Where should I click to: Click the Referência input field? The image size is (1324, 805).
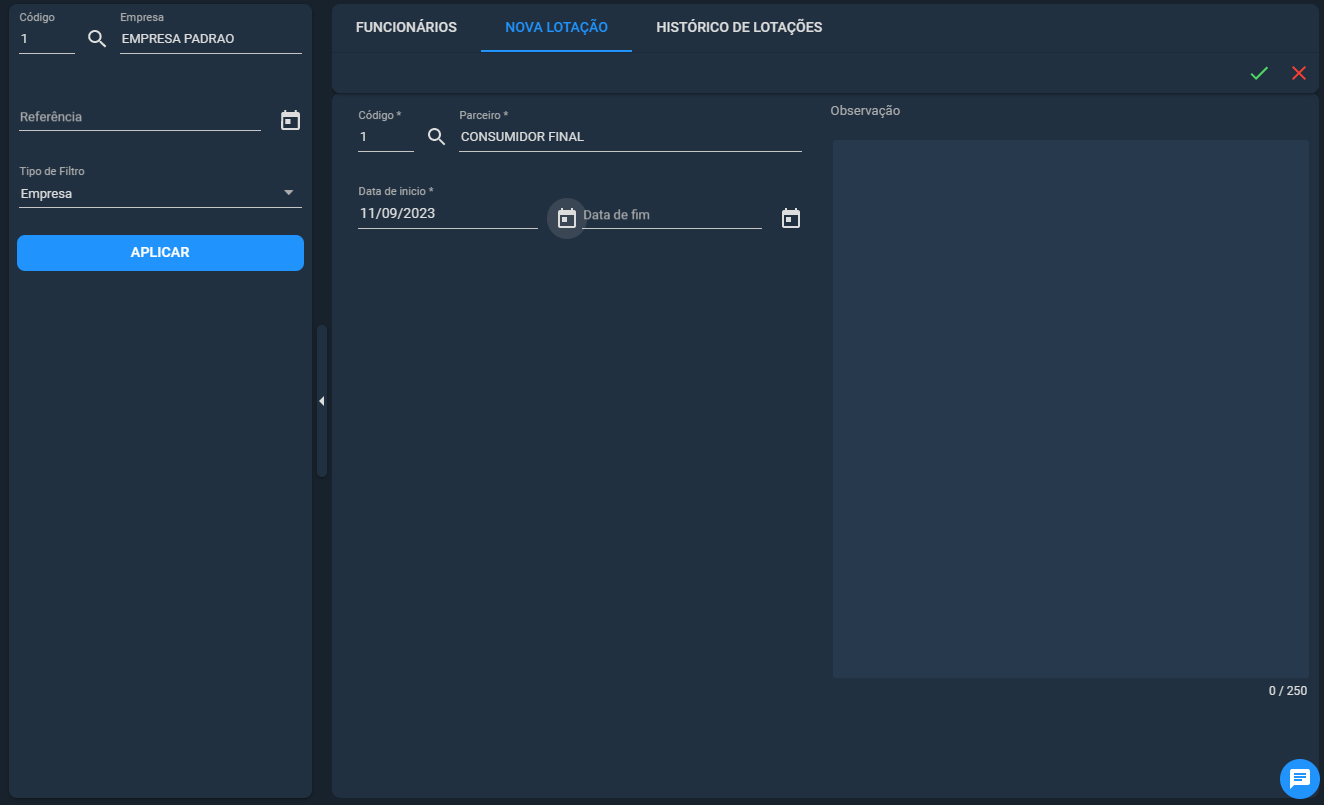[140, 117]
